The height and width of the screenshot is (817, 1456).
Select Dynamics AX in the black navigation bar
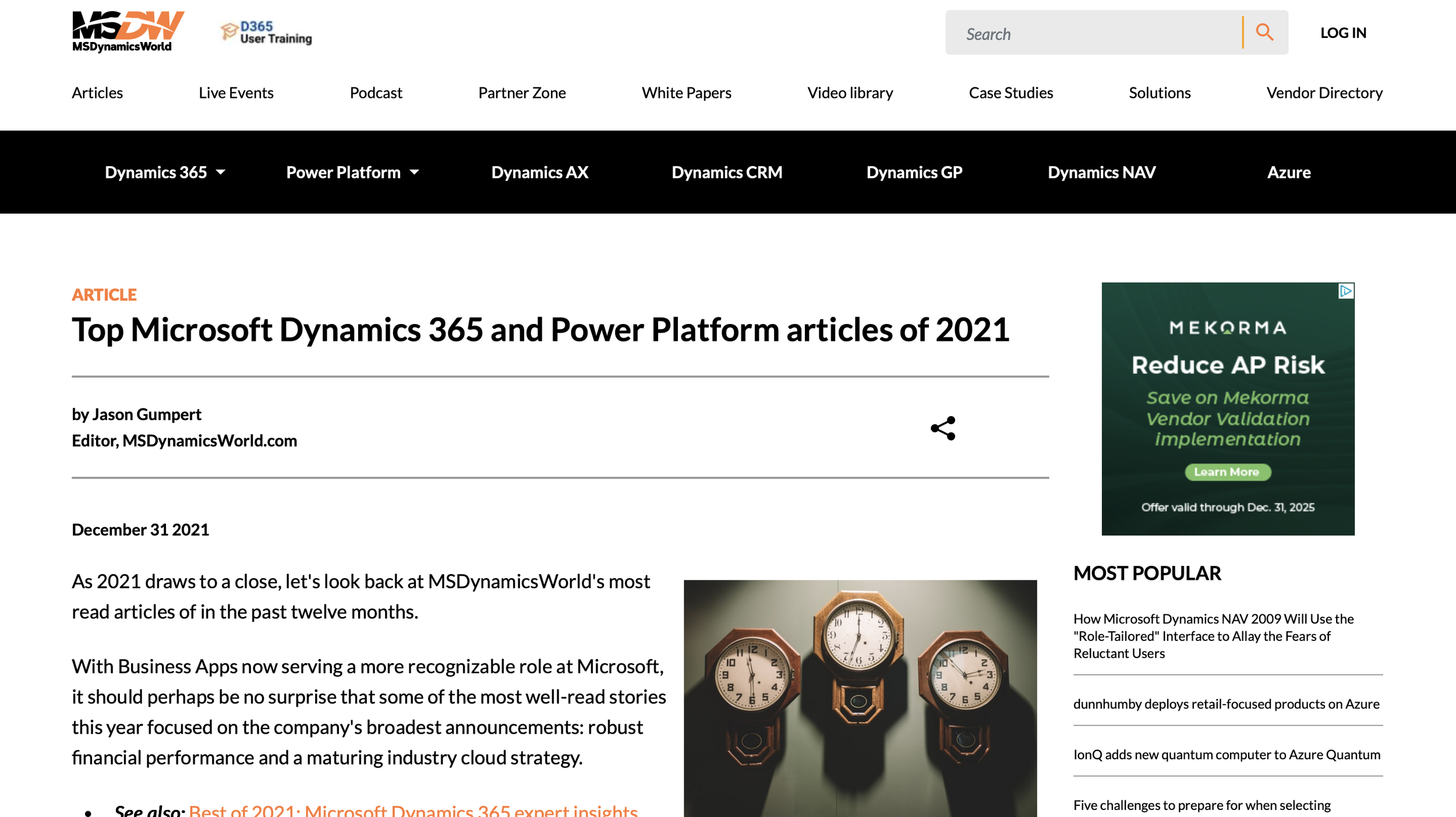539,172
